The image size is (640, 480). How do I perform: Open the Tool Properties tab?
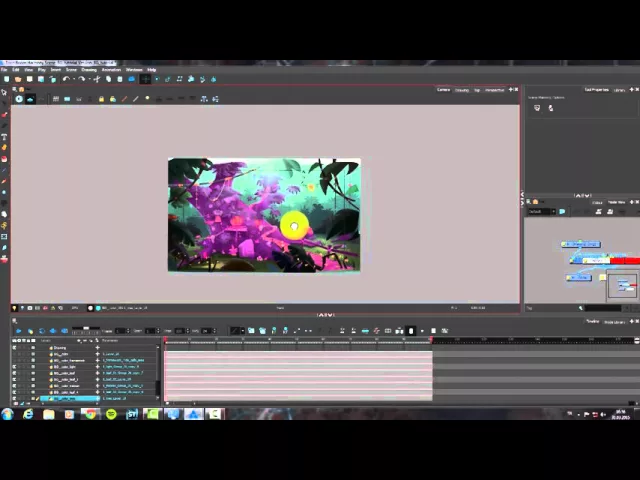[596, 90]
